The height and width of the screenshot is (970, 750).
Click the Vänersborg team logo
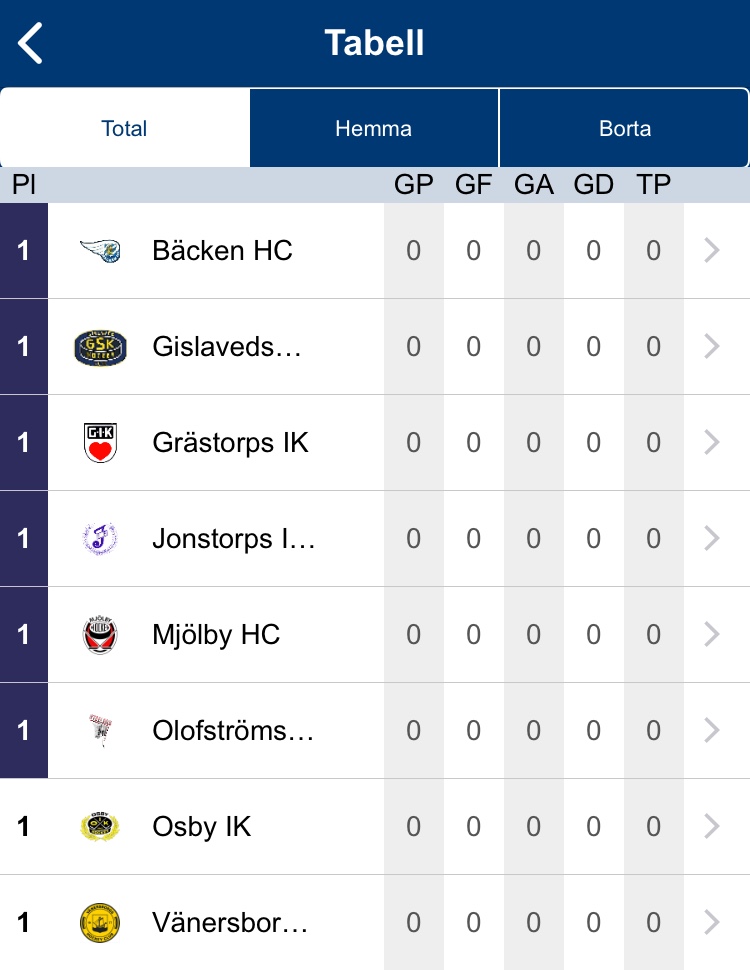point(100,923)
